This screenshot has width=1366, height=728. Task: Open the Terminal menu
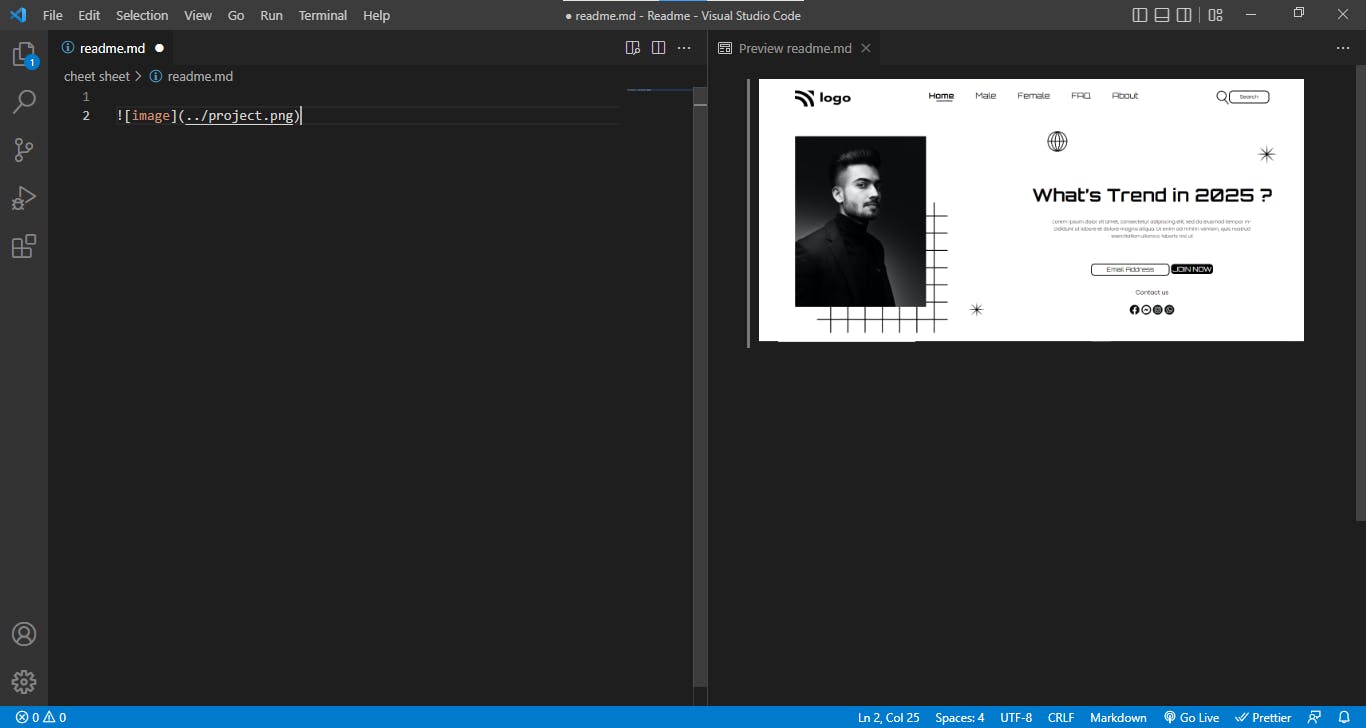[323, 15]
